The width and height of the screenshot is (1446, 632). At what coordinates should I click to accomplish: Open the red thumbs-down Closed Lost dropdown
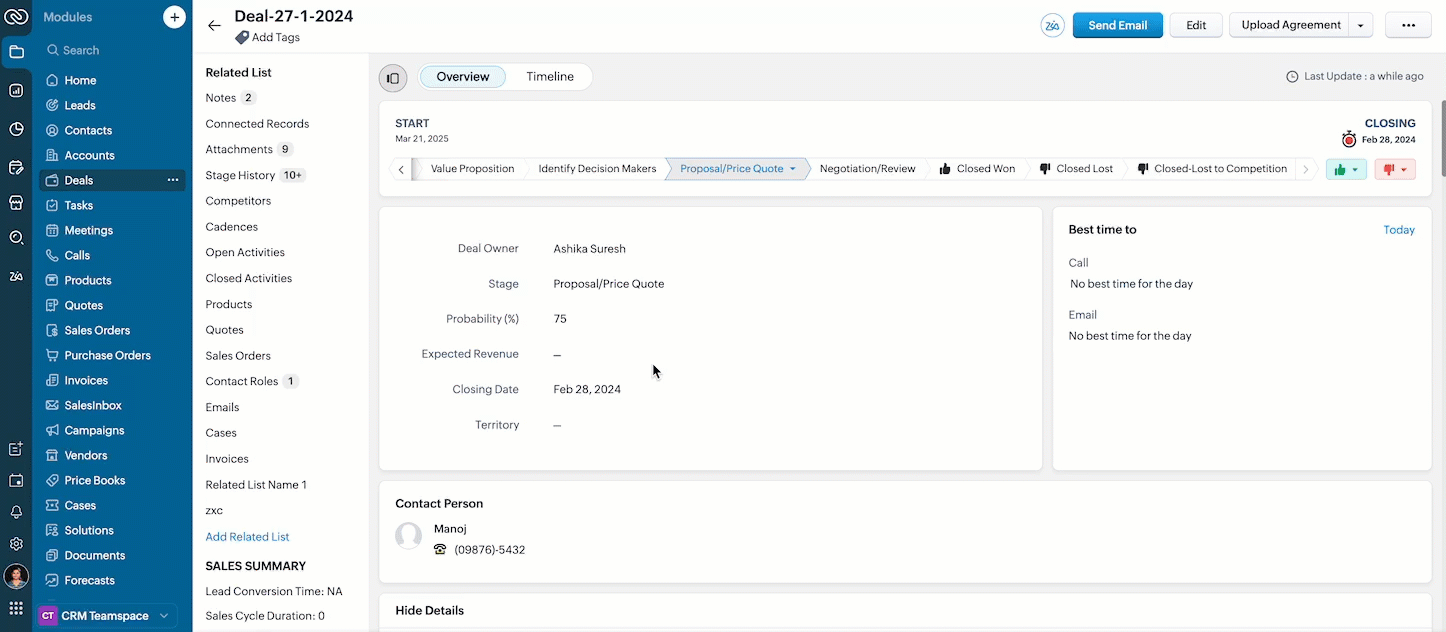click(1395, 170)
